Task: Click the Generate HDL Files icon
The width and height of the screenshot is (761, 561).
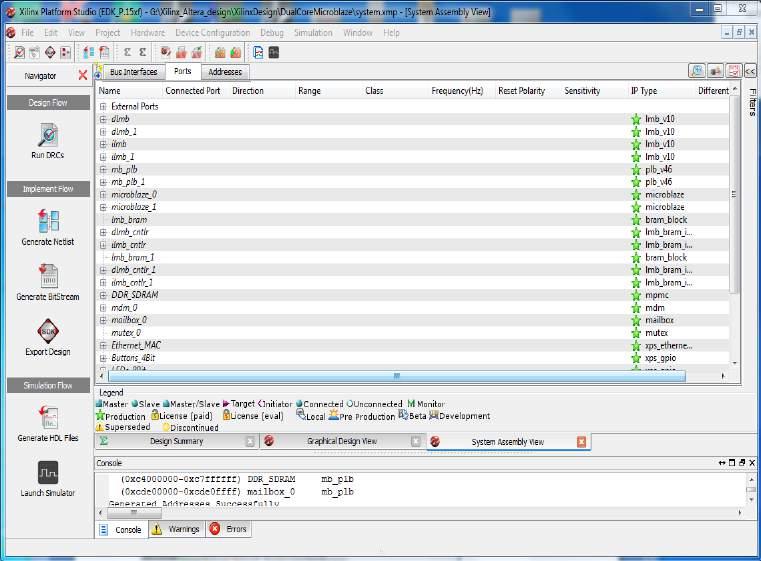Action: pyautogui.click(x=48, y=418)
